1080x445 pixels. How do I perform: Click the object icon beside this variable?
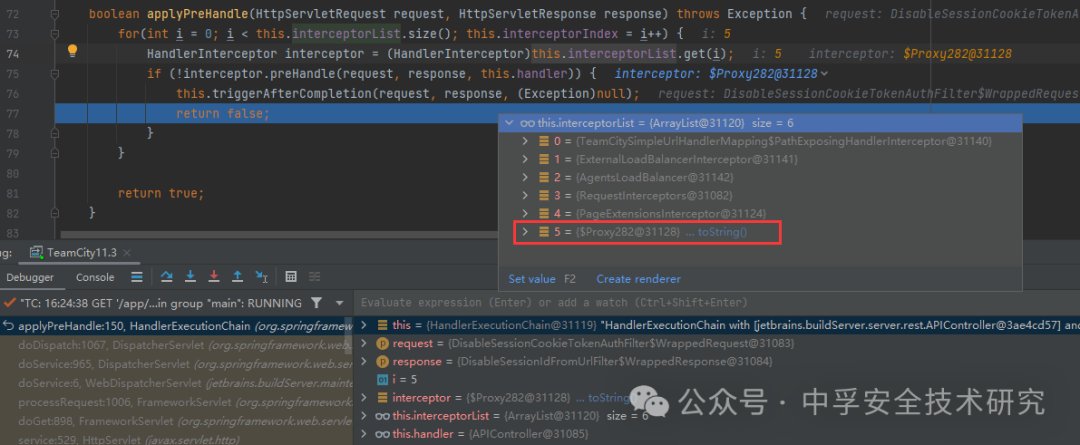click(x=382, y=324)
